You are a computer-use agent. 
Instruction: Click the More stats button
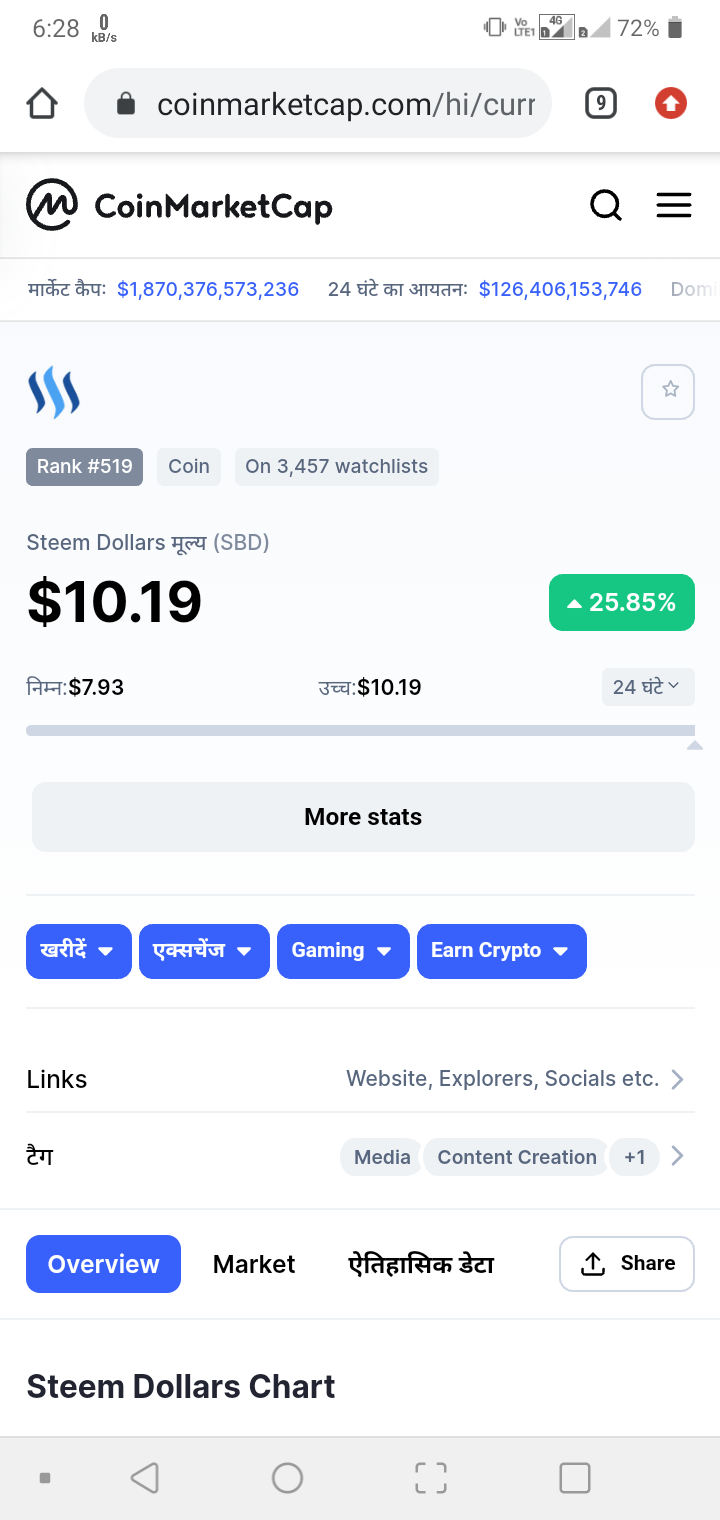(363, 817)
